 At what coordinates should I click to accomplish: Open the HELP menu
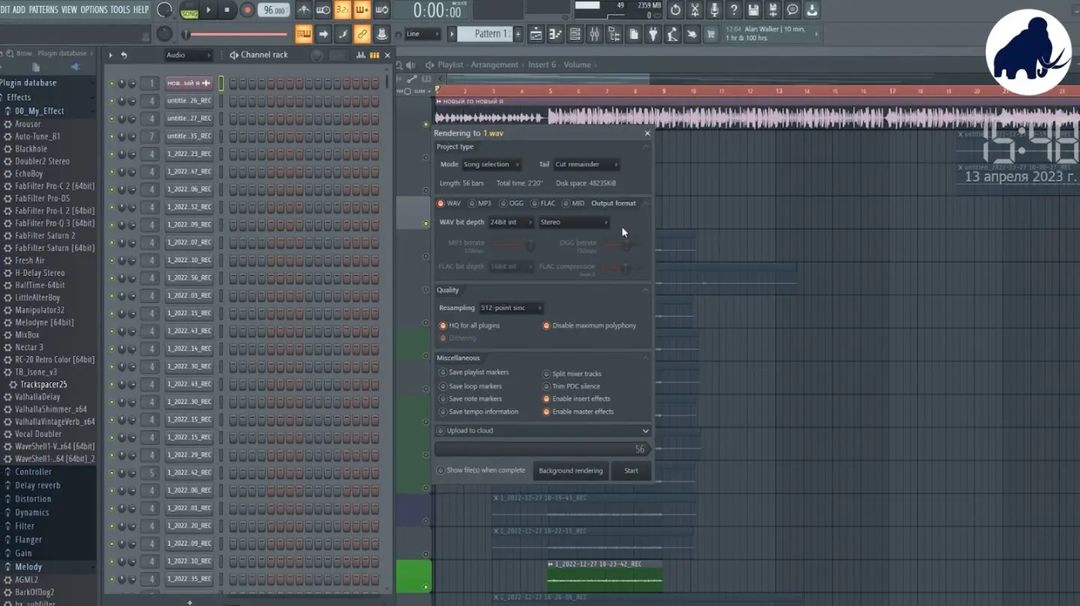tap(141, 10)
